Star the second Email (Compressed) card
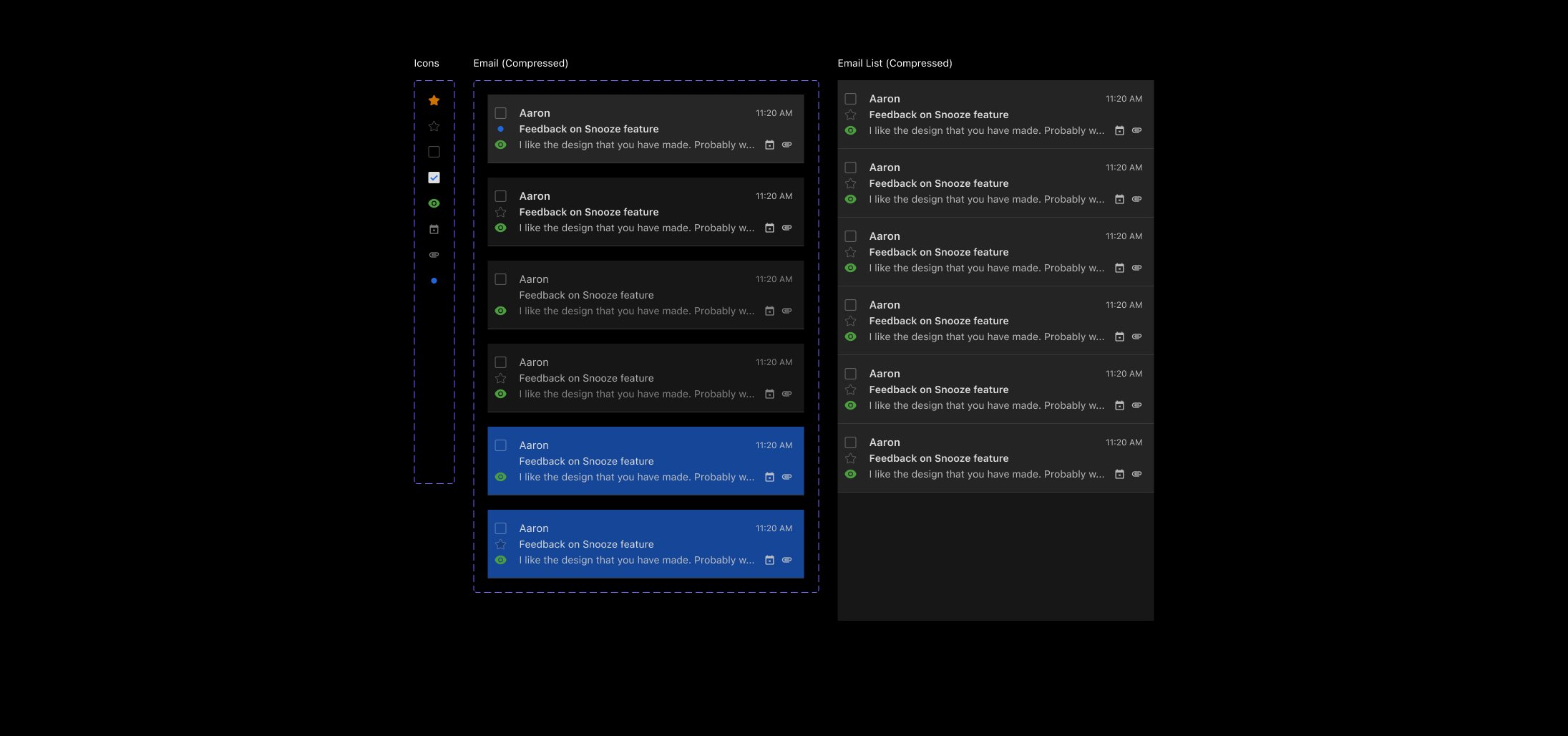The image size is (1568, 736). pos(500,212)
